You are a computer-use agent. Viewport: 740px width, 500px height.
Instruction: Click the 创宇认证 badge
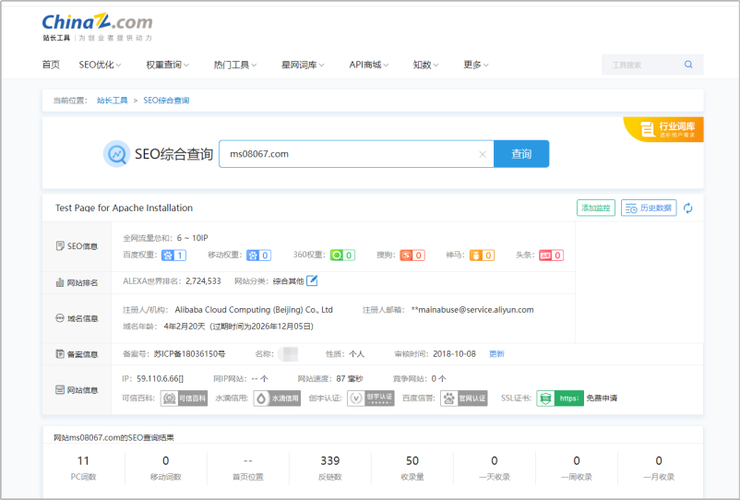tap(370, 398)
